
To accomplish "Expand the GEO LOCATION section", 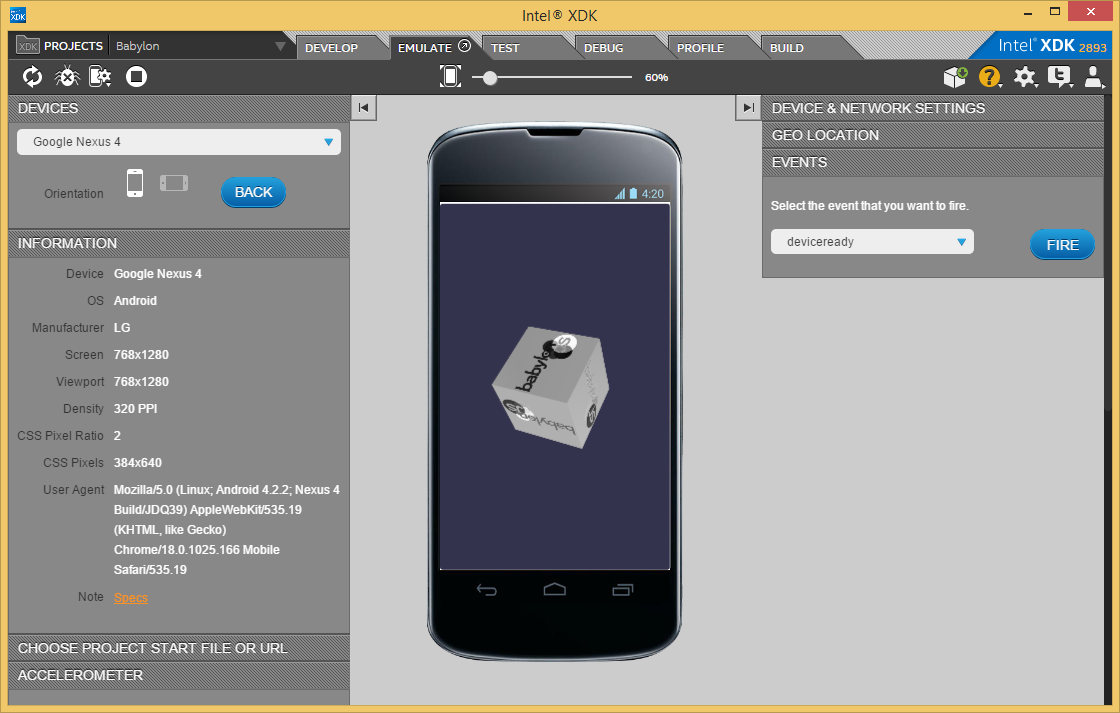I will [x=932, y=135].
